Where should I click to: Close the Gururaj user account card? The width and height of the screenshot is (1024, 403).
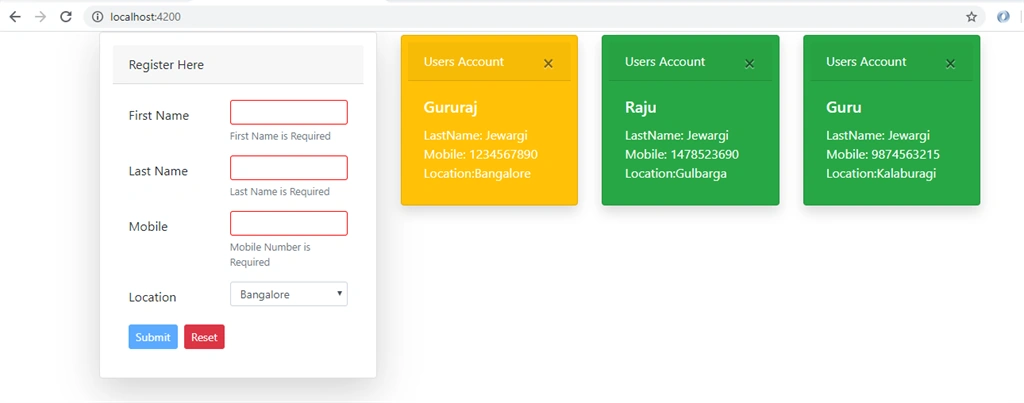pyautogui.click(x=549, y=63)
